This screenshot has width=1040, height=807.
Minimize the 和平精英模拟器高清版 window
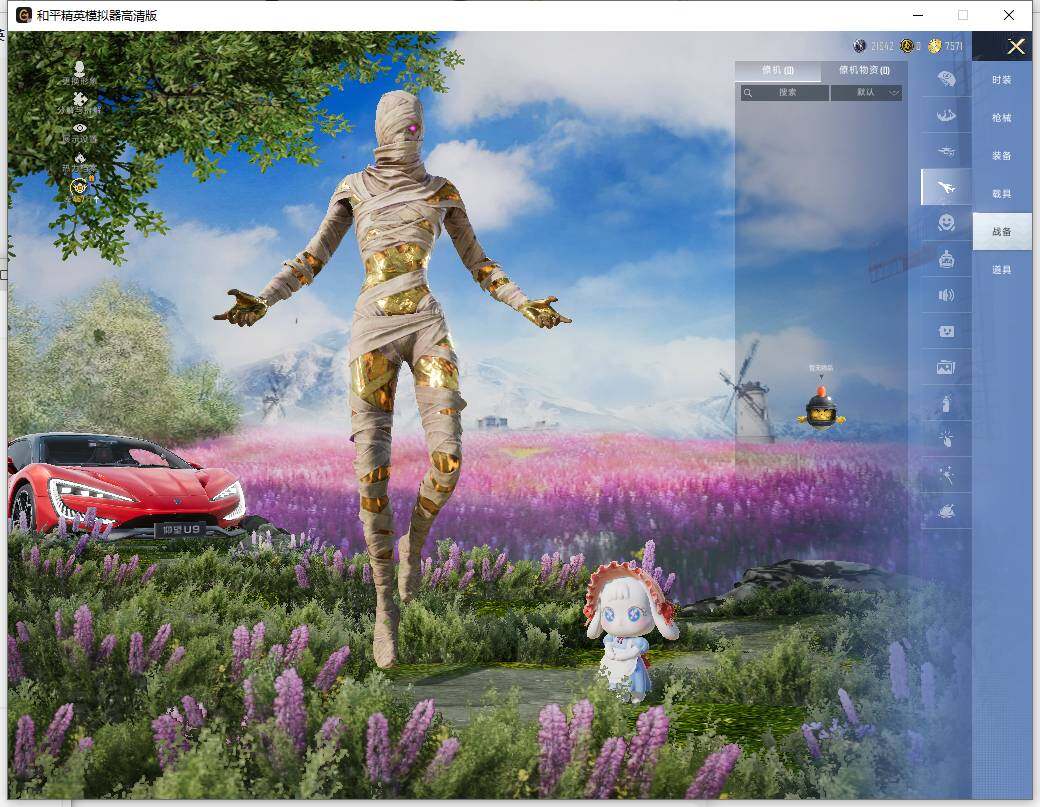tap(918, 15)
